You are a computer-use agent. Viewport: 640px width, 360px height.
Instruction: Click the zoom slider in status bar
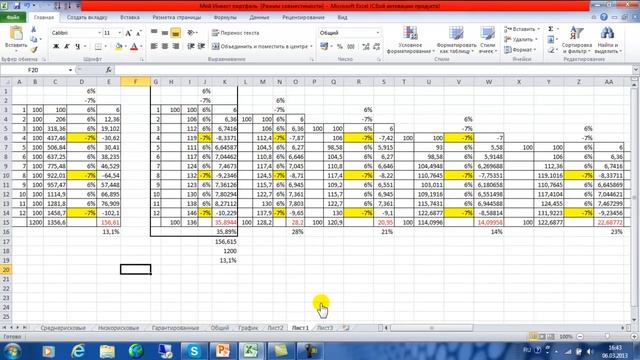(607, 337)
